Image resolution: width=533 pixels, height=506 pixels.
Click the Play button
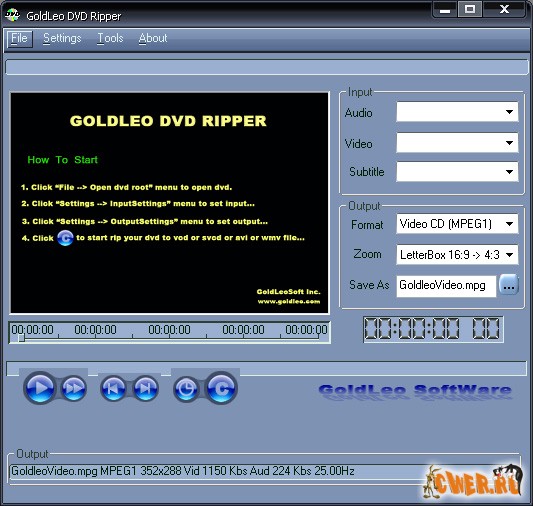[x=40, y=388]
